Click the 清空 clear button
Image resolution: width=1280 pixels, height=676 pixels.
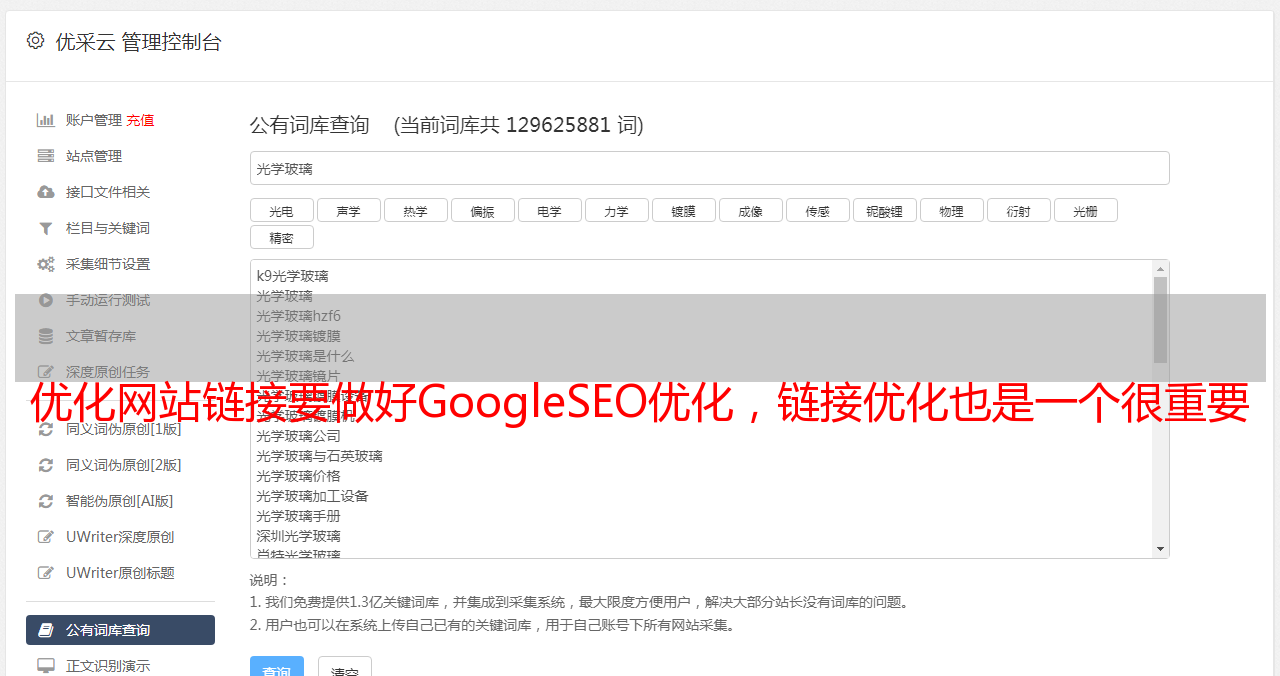[x=345, y=667]
